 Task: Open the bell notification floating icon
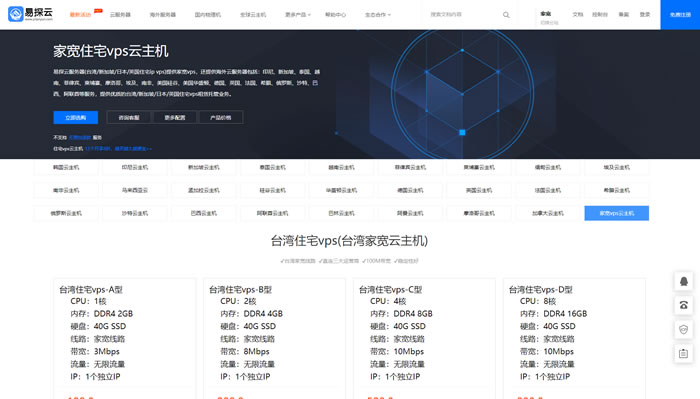pyautogui.click(x=683, y=281)
